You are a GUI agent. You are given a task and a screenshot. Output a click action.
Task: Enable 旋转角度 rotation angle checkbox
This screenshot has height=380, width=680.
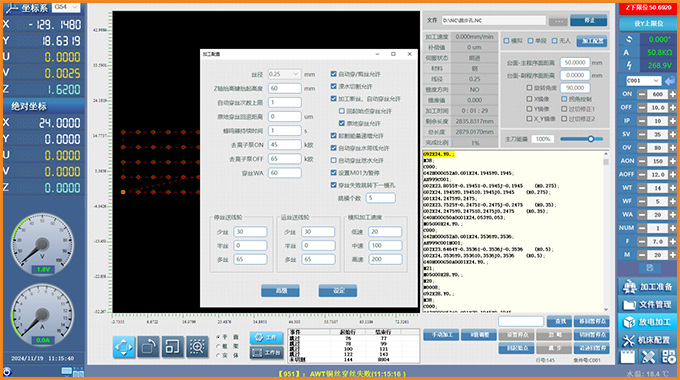(529, 88)
